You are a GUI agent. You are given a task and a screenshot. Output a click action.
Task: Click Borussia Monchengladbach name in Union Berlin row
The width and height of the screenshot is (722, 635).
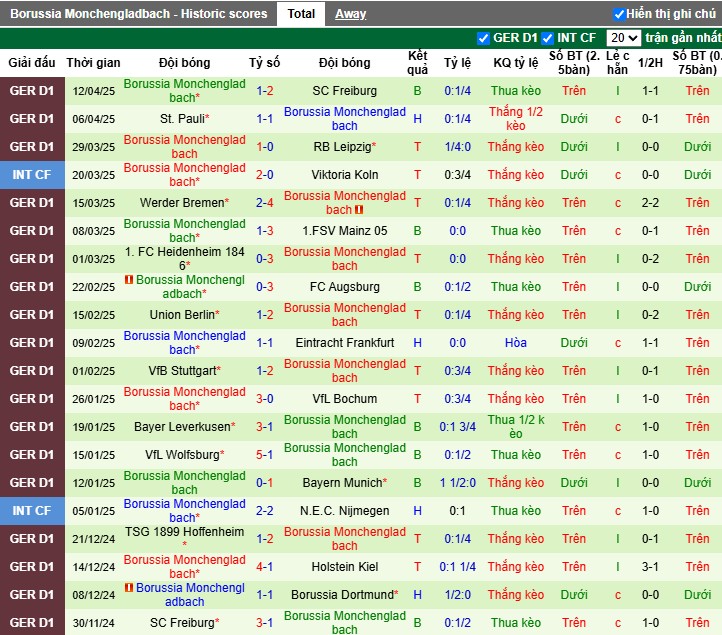344,315
